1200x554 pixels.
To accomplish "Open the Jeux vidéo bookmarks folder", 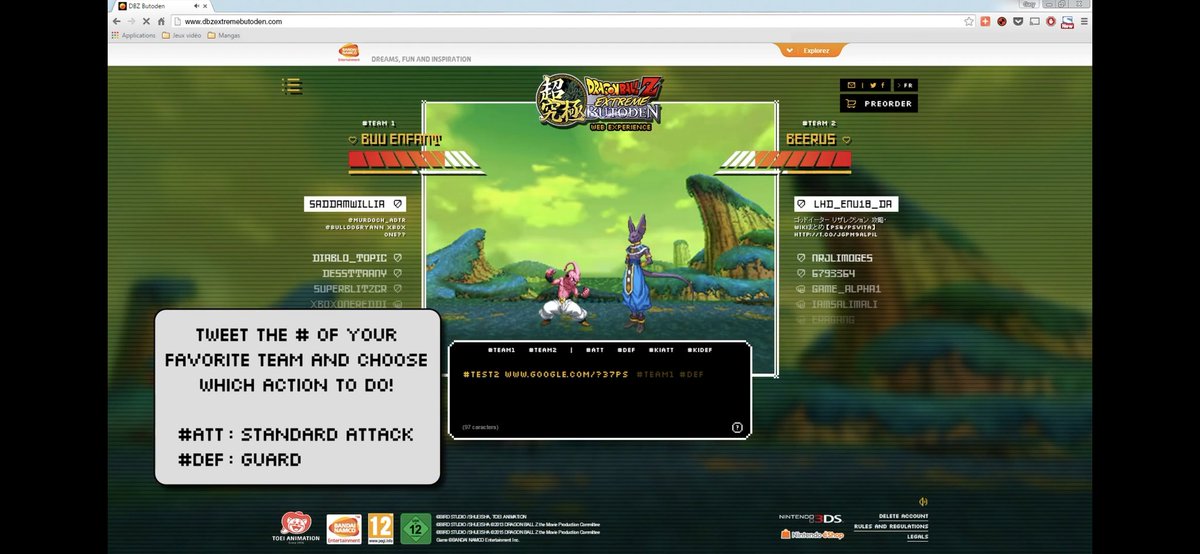I will (x=182, y=35).
